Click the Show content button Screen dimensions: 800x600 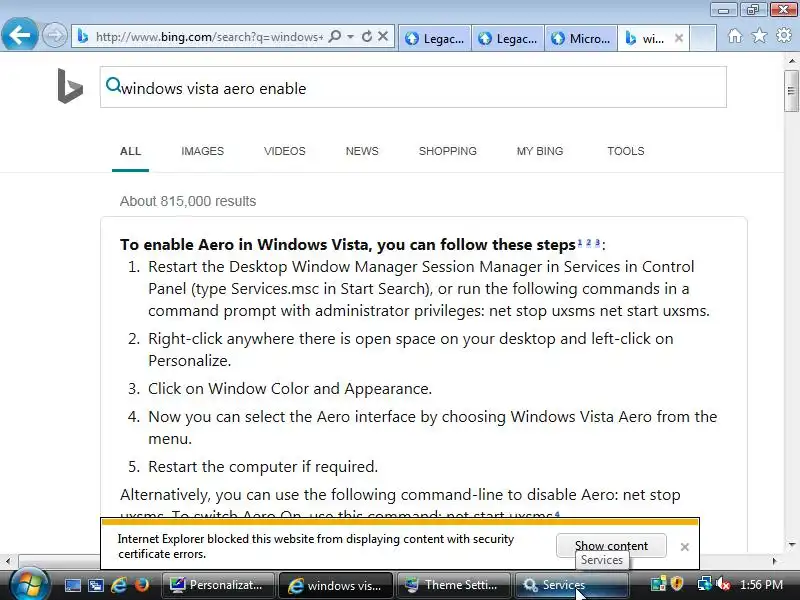(611, 546)
